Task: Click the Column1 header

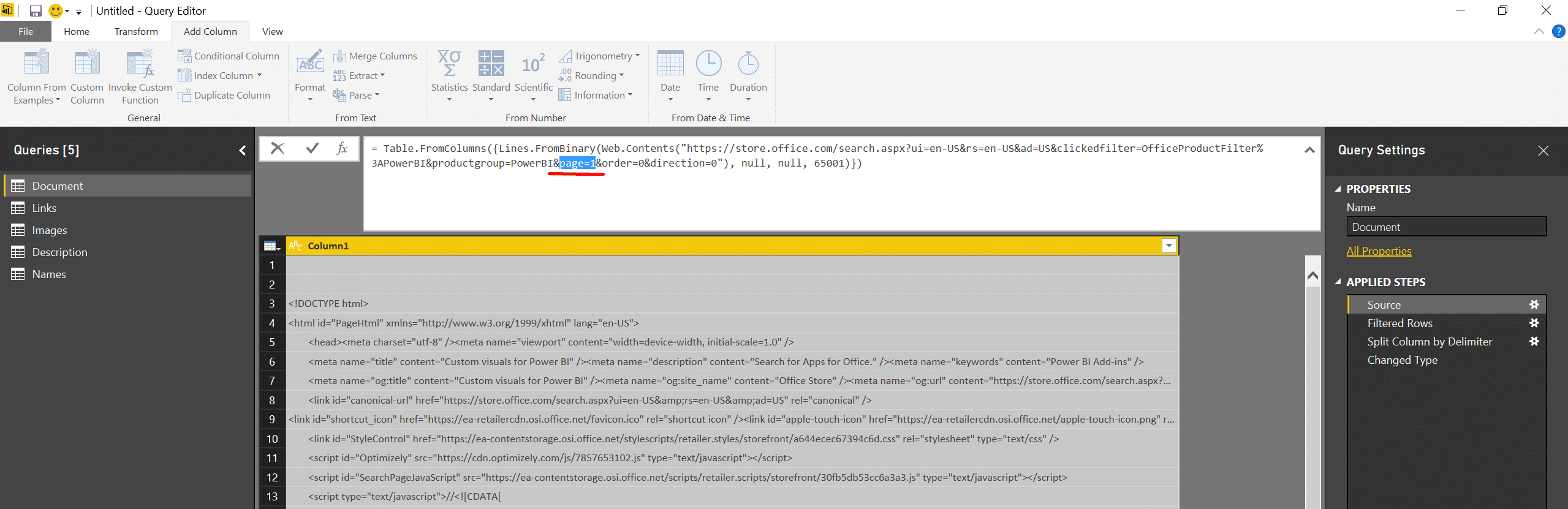Action: [732, 246]
